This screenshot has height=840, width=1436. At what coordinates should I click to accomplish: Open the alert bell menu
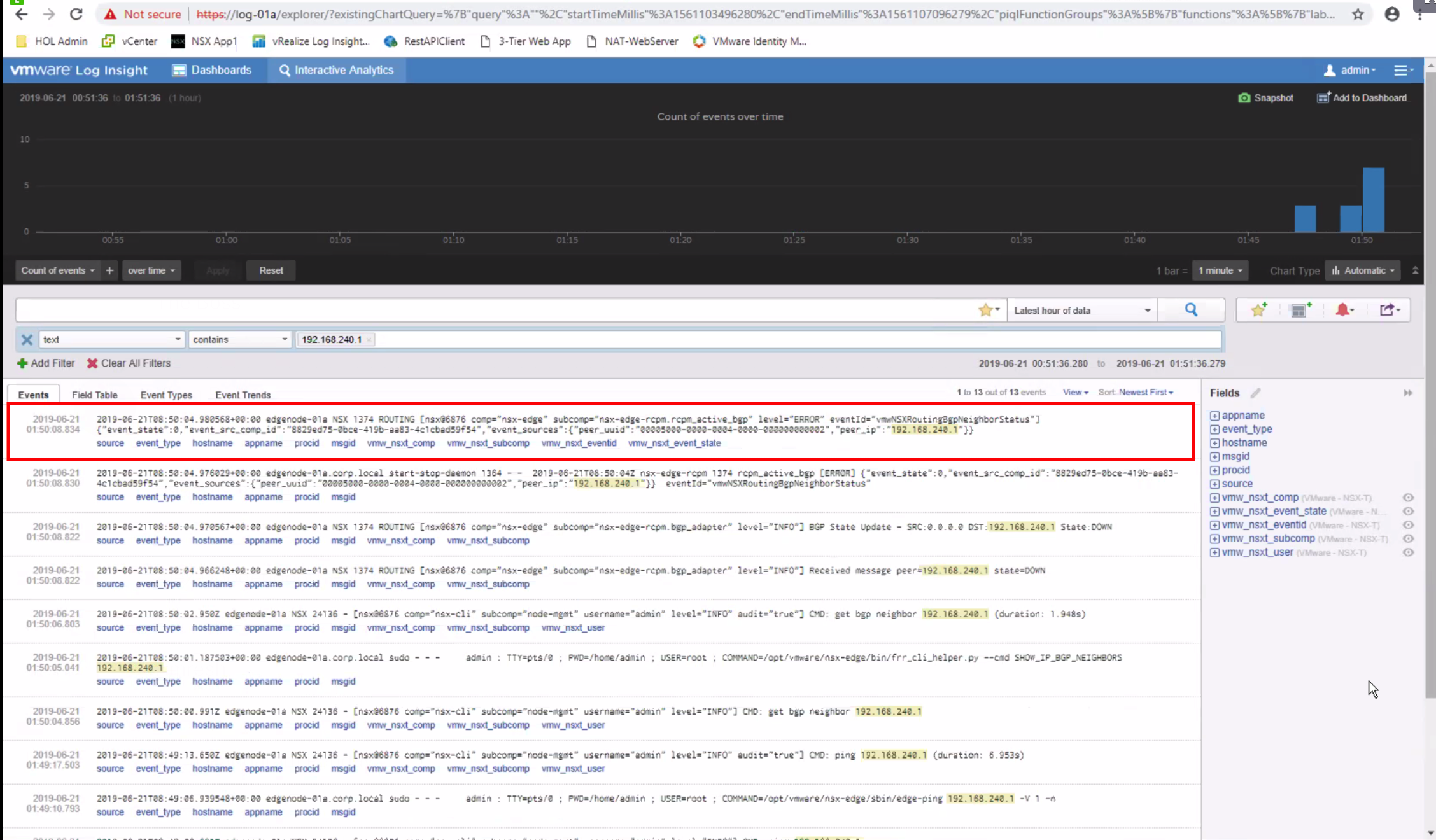pyautogui.click(x=1344, y=310)
